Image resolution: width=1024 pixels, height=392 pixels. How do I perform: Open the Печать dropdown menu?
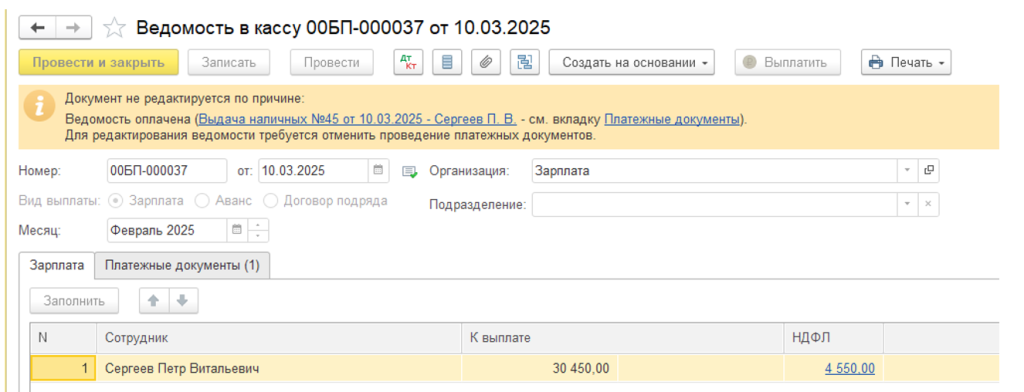[x=906, y=63]
